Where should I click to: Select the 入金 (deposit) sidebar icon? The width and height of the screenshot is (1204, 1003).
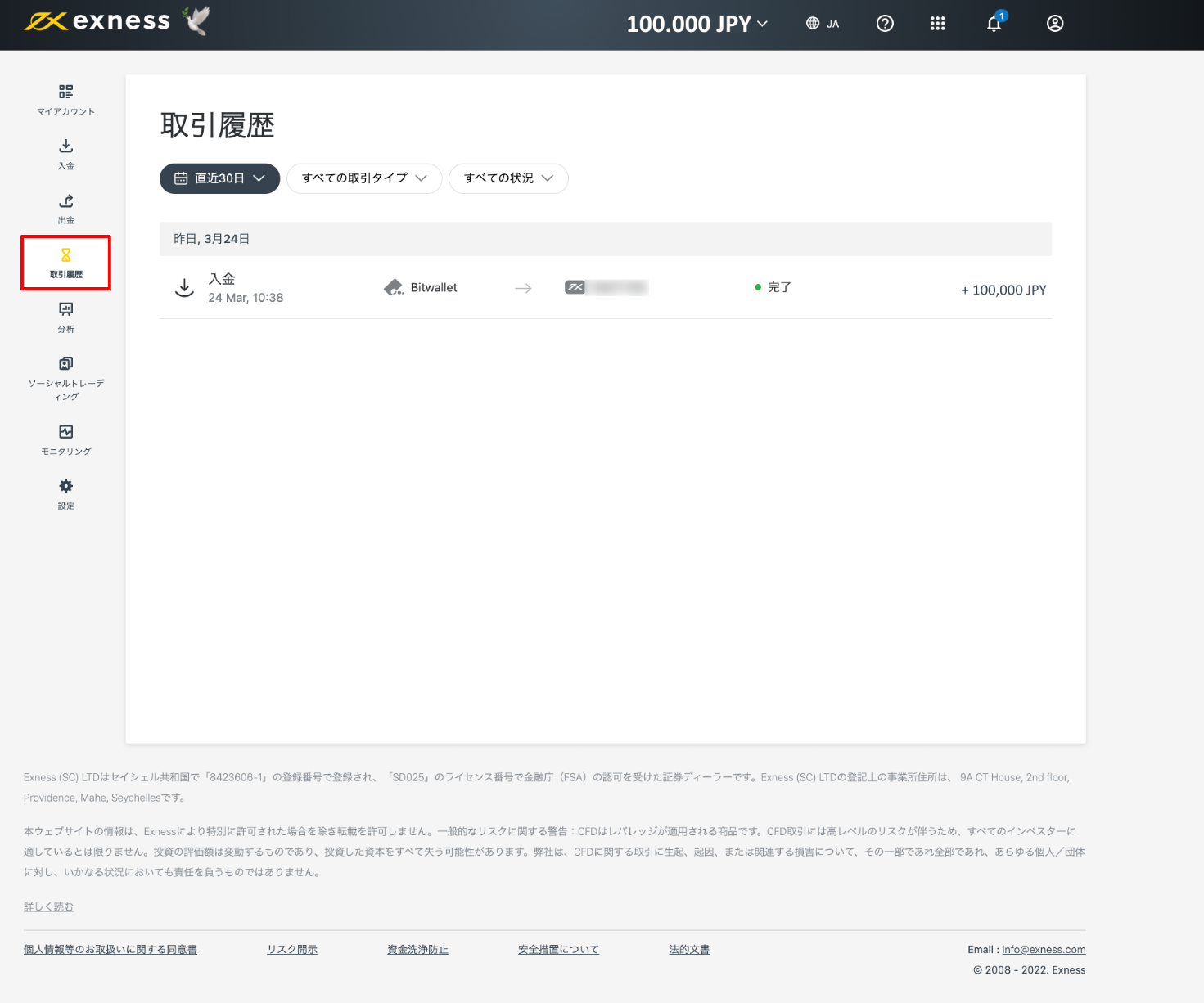(x=65, y=154)
